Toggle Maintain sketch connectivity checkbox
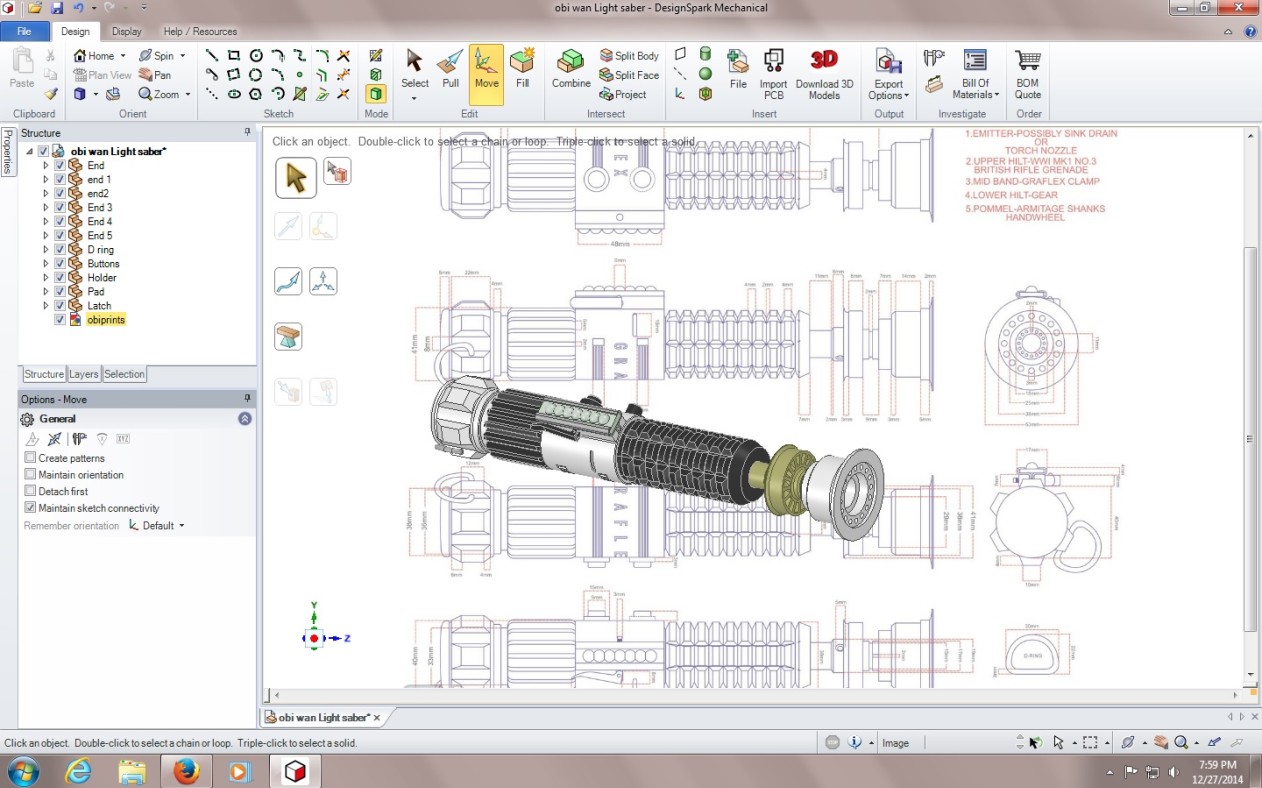1262x788 pixels. [30, 508]
